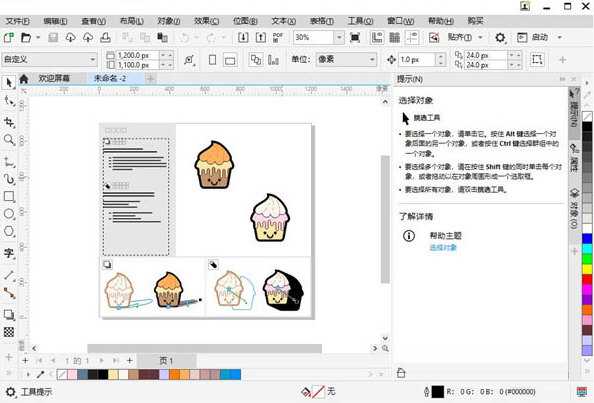The height and width of the screenshot is (403, 594).
Task: Create a new document from toolbar
Action: tap(8, 37)
